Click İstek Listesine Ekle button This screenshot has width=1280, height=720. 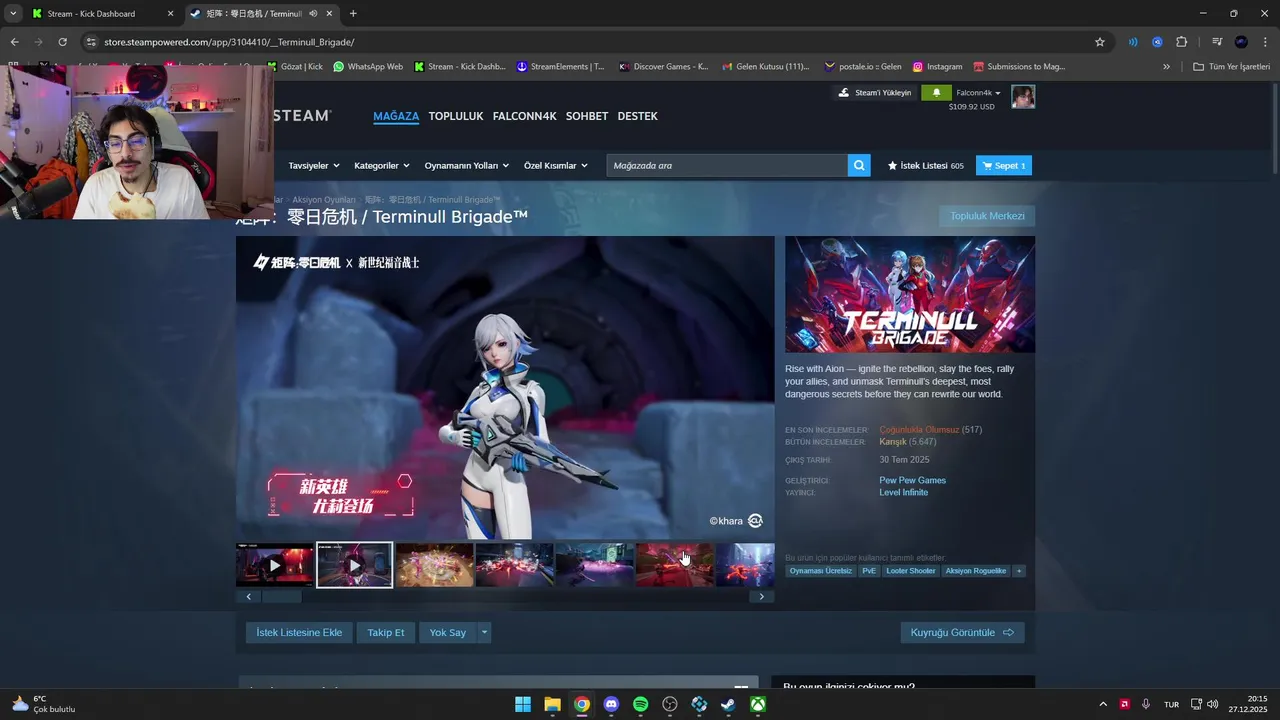tap(299, 632)
